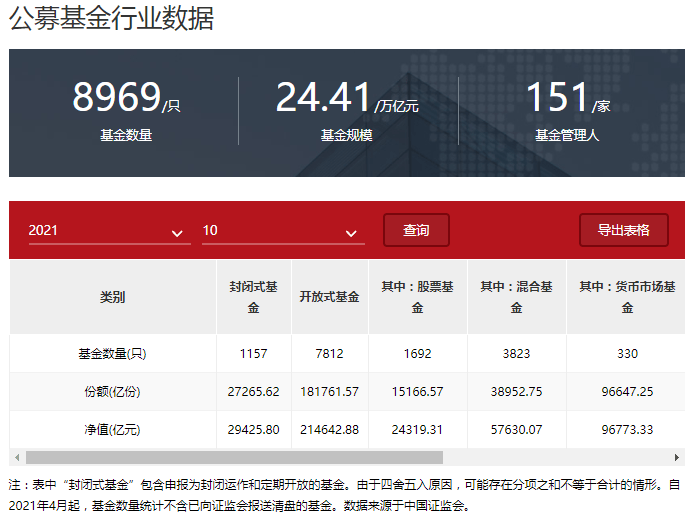
Task: Click the 基金规模 label in banner
Action: click(346, 135)
